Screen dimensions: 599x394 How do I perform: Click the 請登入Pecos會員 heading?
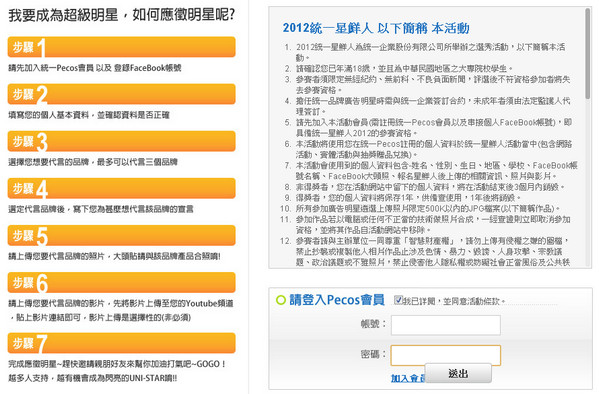(337, 300)
